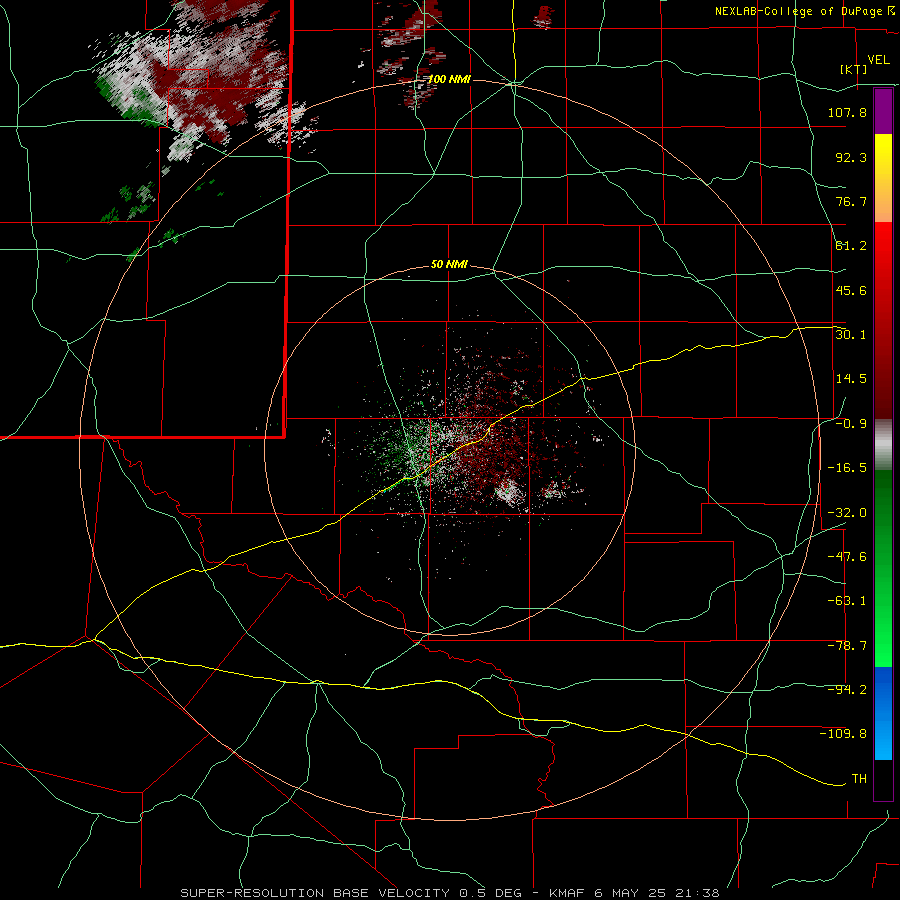Click the white velocity patch southeast of radar
900x900 pixels.
(x=510, y=494)
